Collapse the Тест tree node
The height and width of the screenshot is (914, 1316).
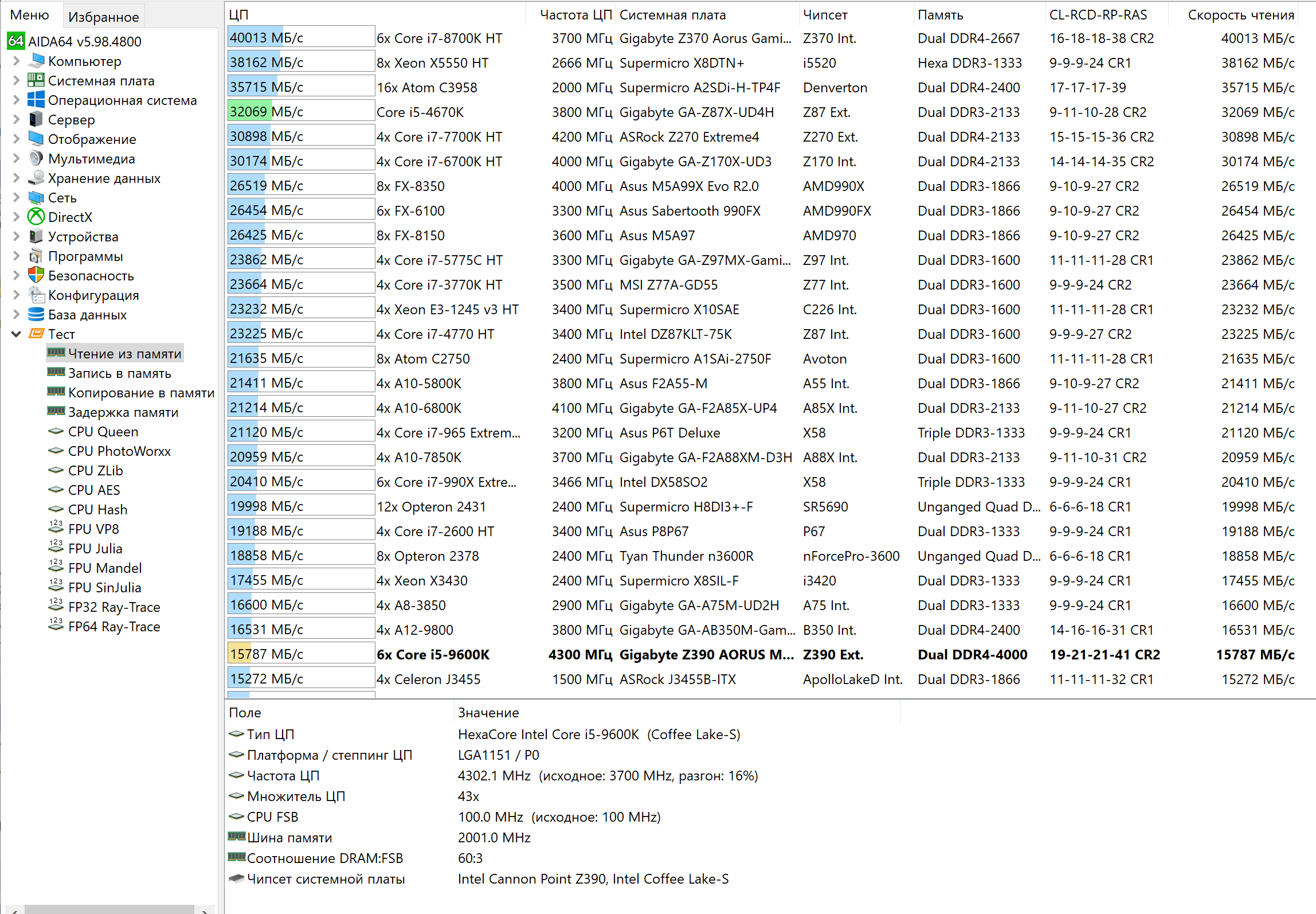(16, 334)
